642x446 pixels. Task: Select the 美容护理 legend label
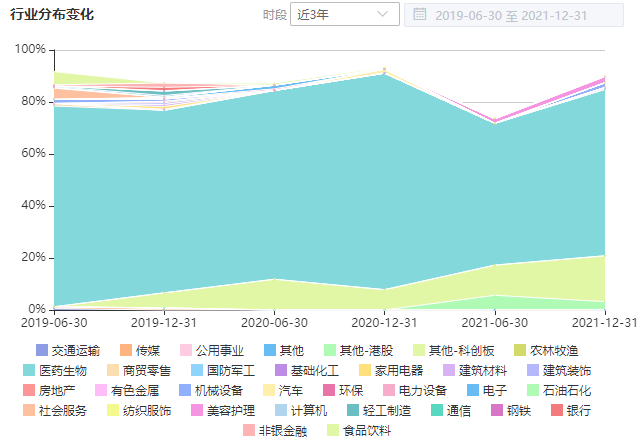tap(230, 411)
